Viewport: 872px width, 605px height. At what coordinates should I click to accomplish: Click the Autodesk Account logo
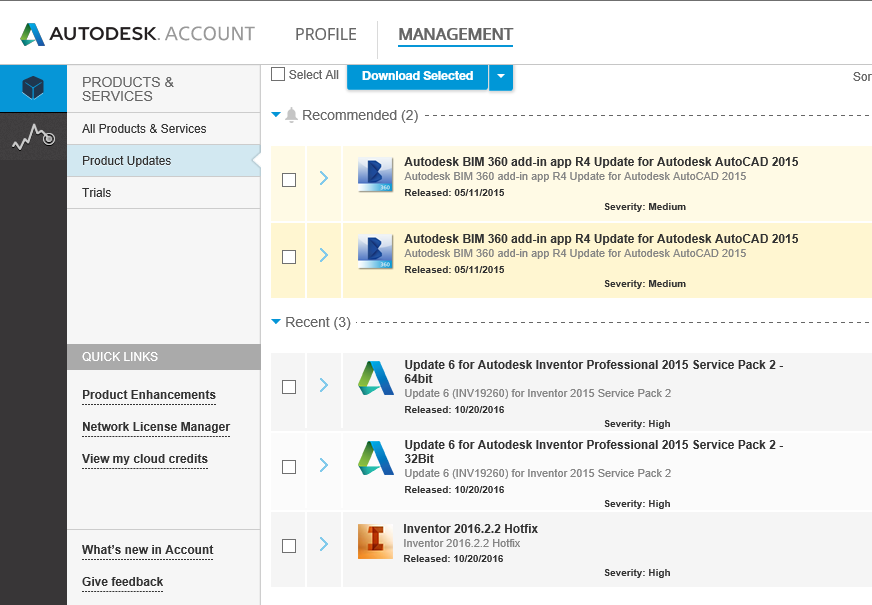(x=137, y=34)
